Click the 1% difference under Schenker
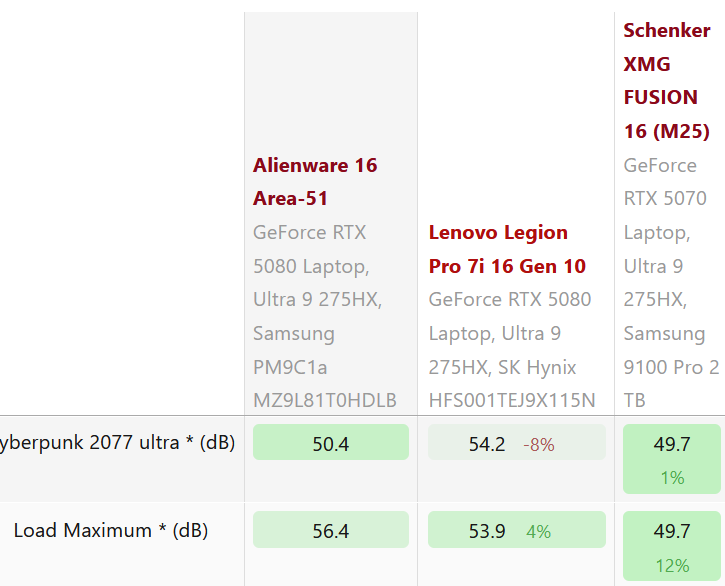This screenshot has height=586, width=725. point(672,478)
